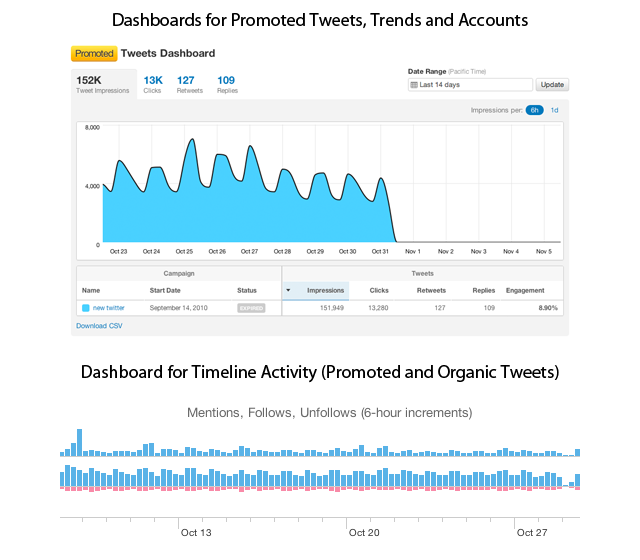Open the 127 Retweets tab
Viewport: 640px width, 560px height.
[189, 84]
